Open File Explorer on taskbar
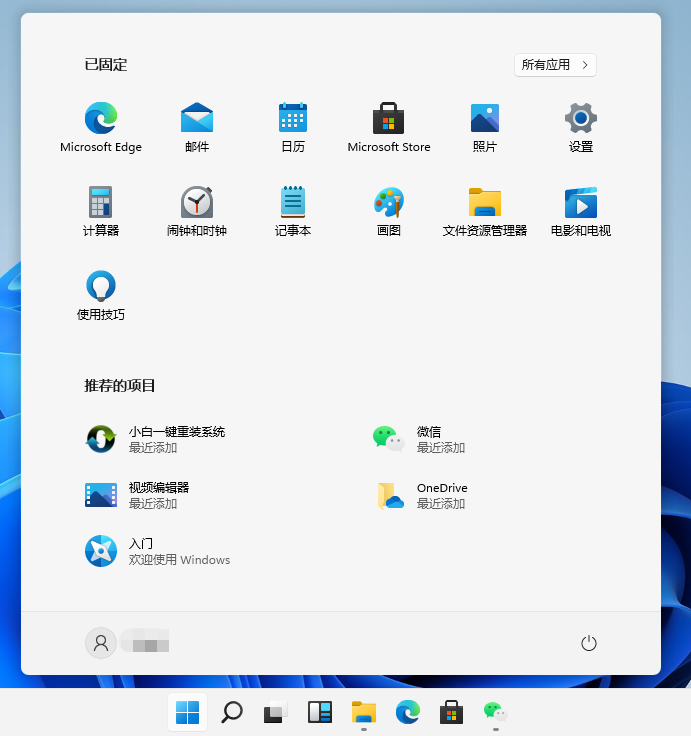Viewport: 691px width, 736px height. click(364, 712)
